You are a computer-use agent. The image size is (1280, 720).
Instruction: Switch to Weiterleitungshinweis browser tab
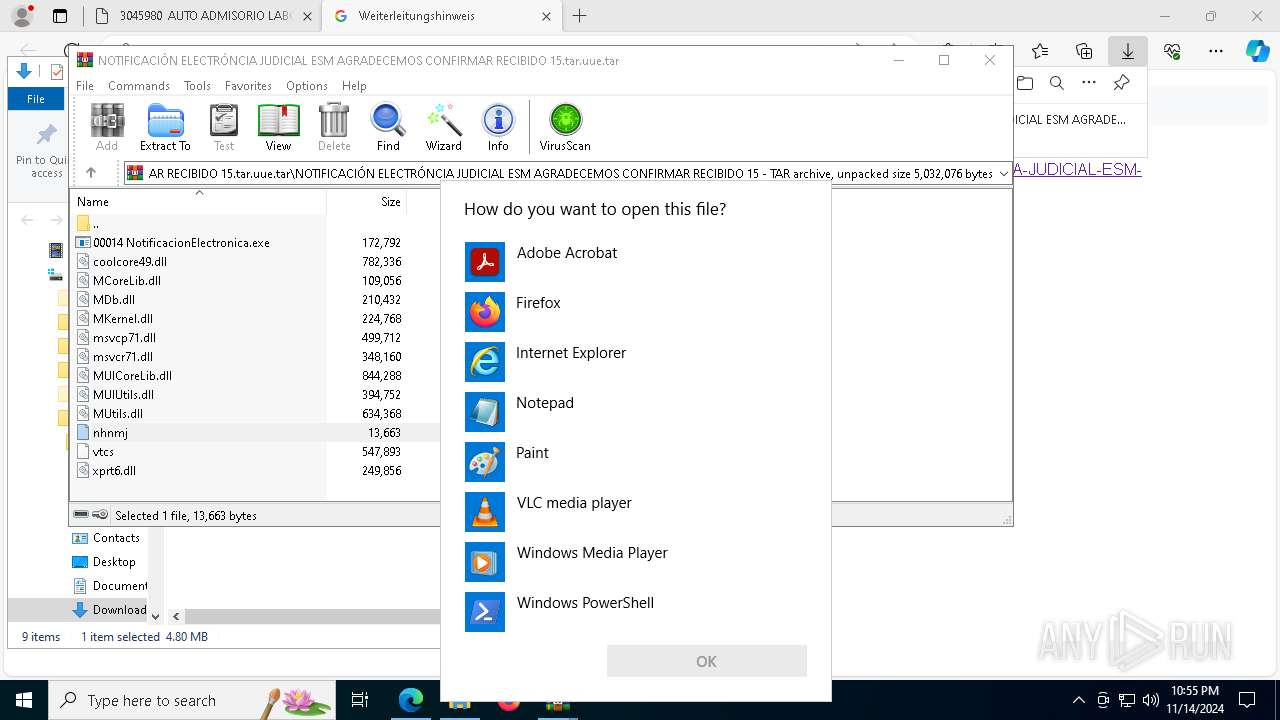pyautogui.click(x=443, y=16)
